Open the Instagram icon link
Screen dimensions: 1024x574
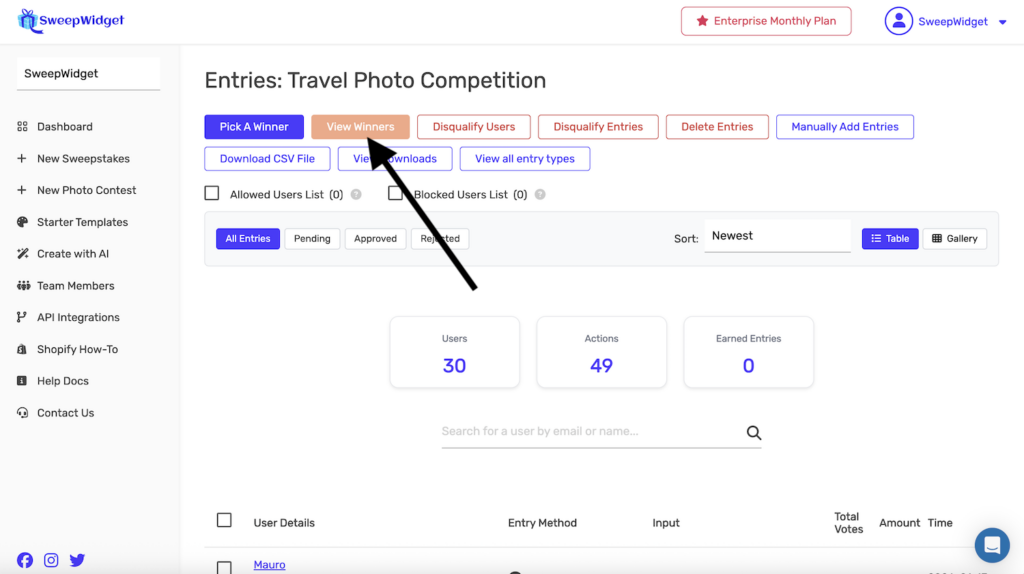coord(51,560)
